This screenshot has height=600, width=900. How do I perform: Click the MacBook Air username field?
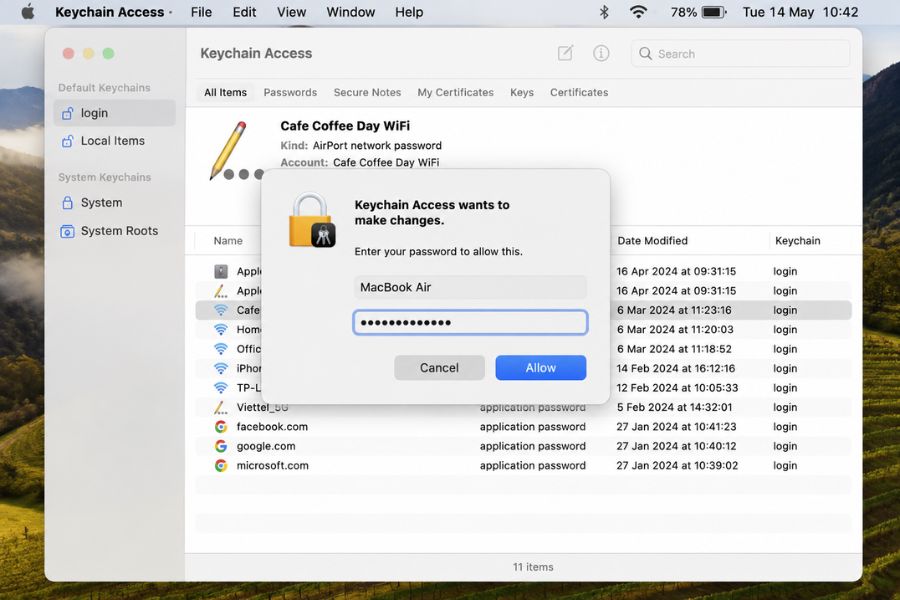(470, 287)
